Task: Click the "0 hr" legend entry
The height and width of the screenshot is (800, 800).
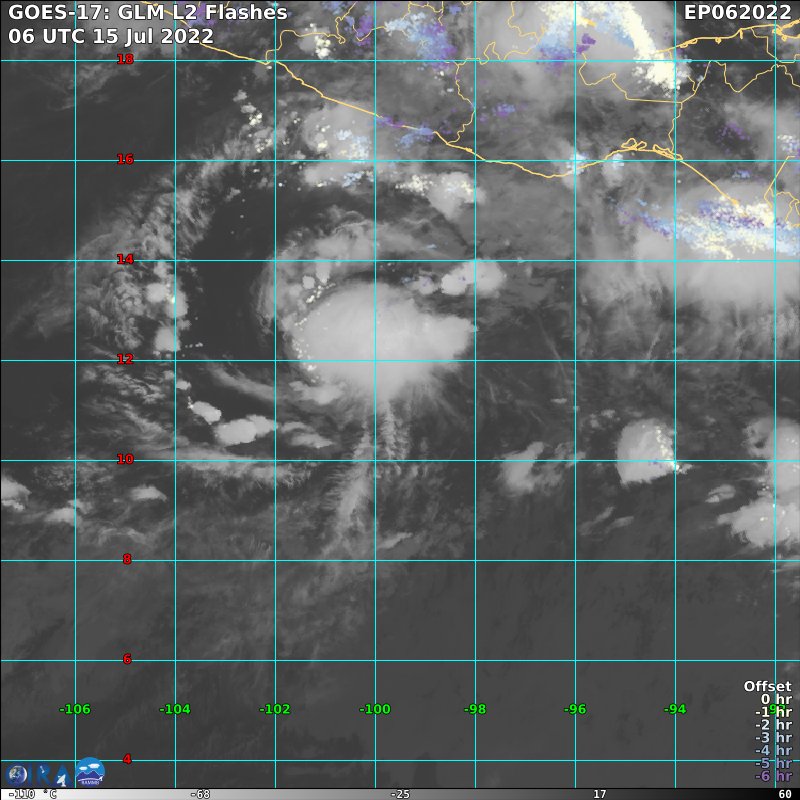Action: pos(777,699)
